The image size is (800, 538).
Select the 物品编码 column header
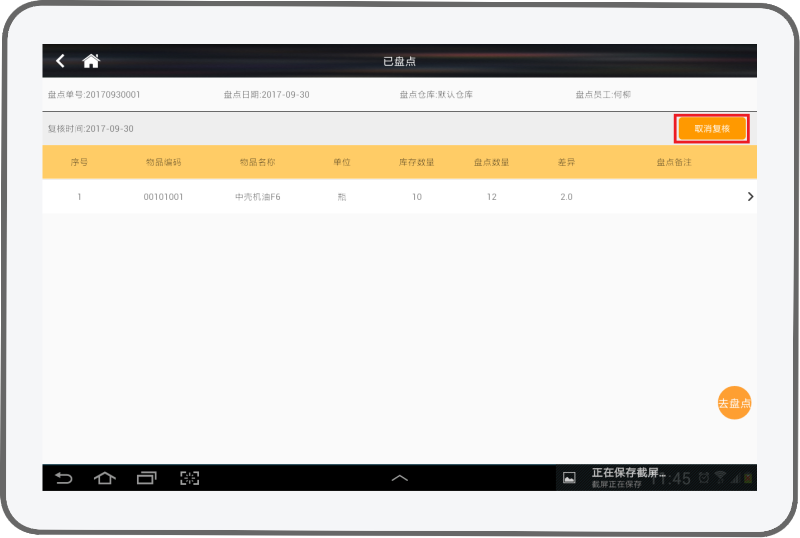163,162
